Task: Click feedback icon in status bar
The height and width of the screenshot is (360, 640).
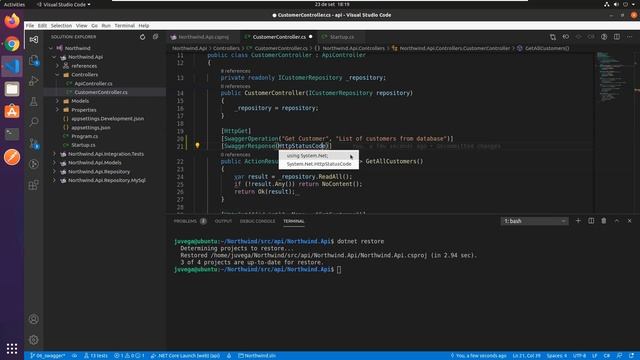Action: coord(620,356)
